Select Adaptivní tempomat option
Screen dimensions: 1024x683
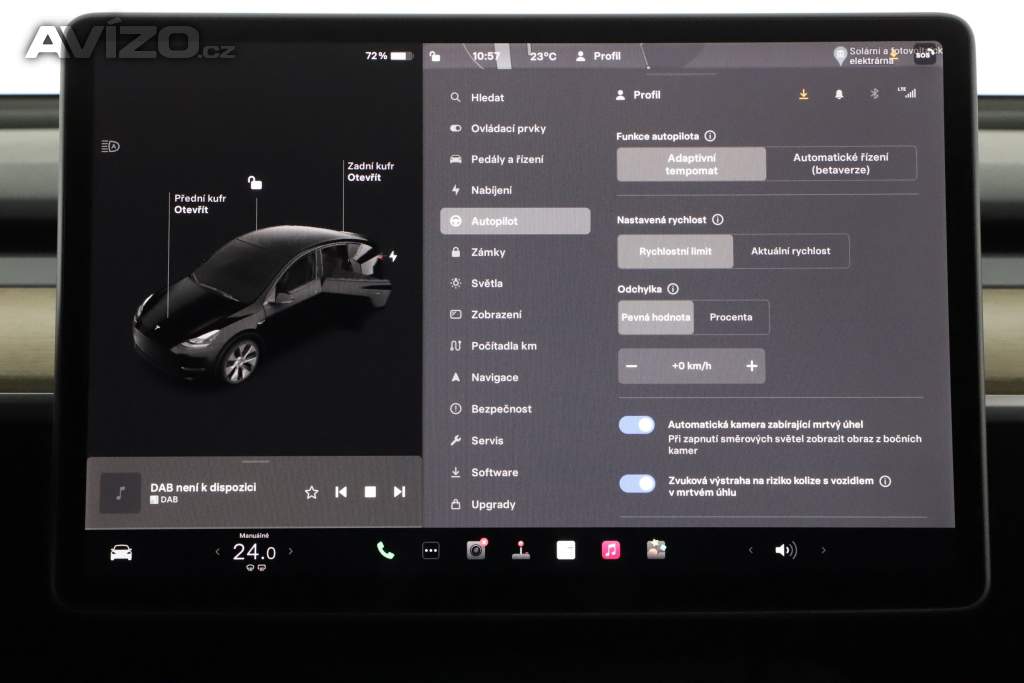pyautogui.click(x=692, y=164)
